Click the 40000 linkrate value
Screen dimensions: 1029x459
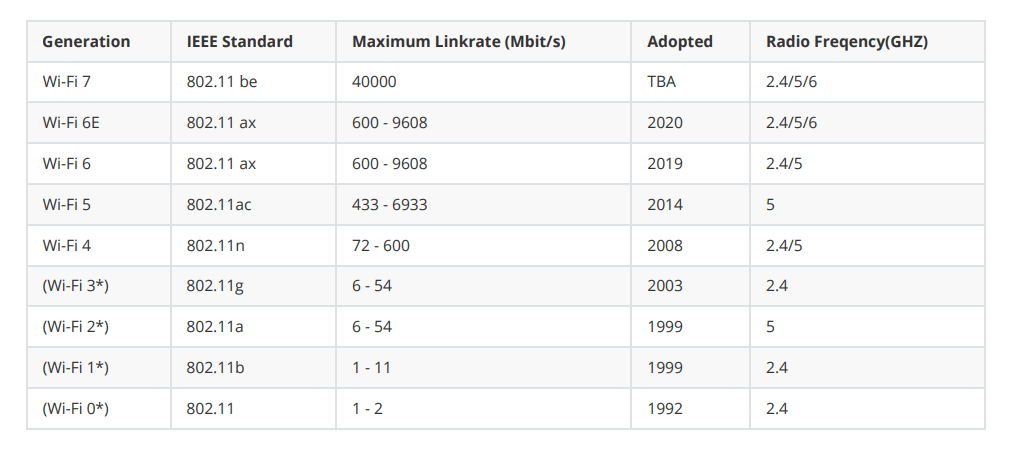tap(374, 82)
